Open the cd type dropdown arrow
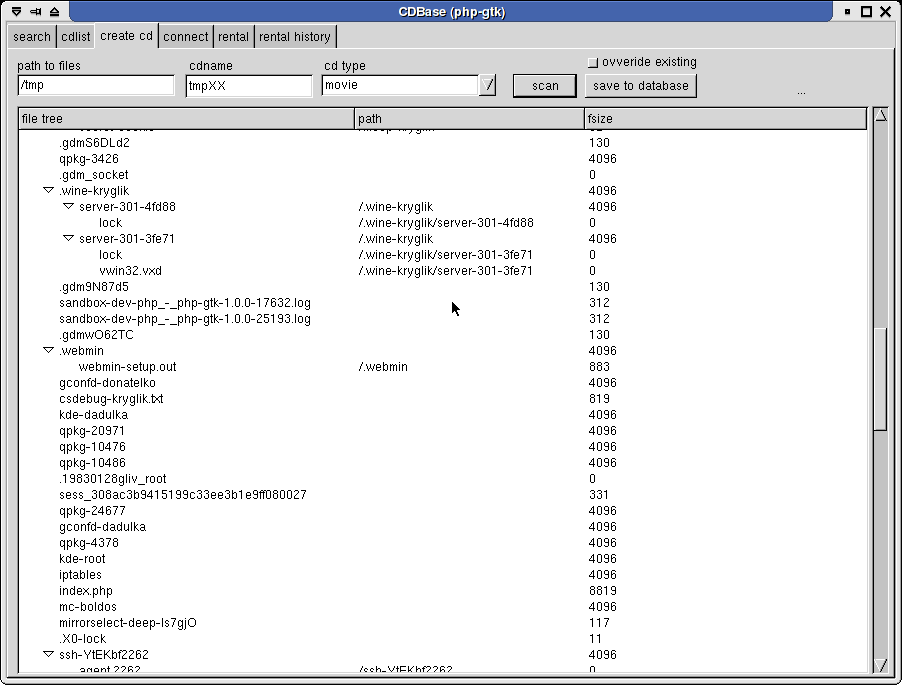This screenshot has height=685, width=902. (487, 86)
